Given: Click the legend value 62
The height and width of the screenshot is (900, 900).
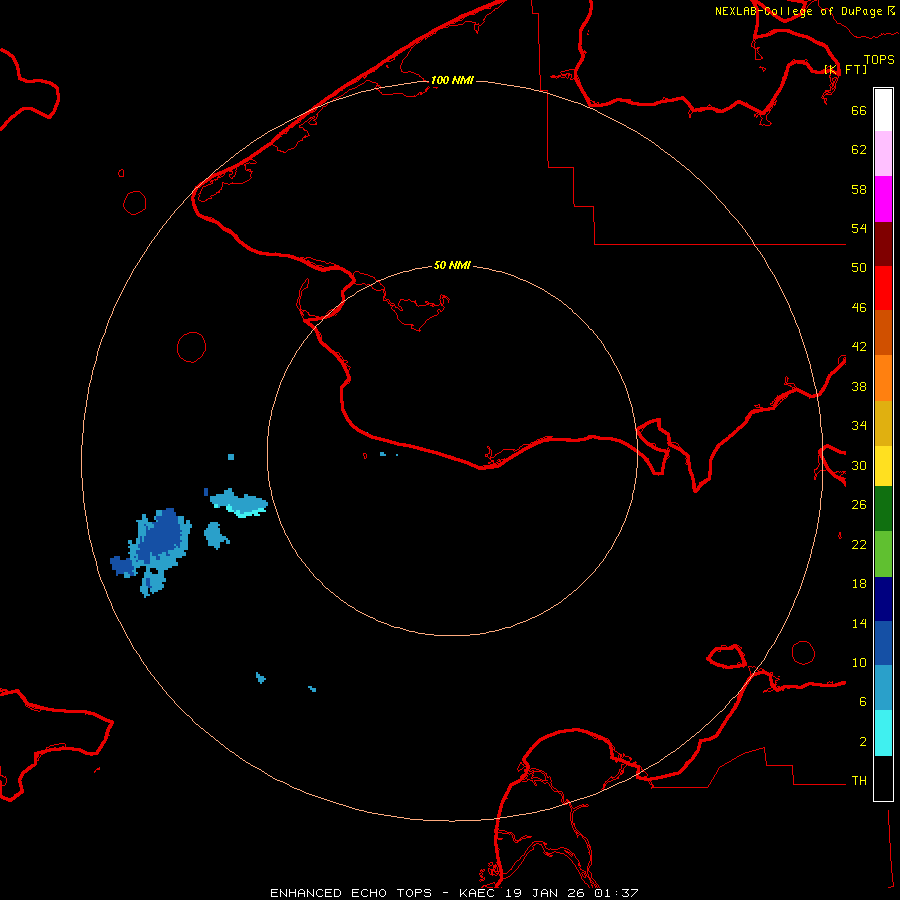Looking at the screenshot, I should coord(859,149).
